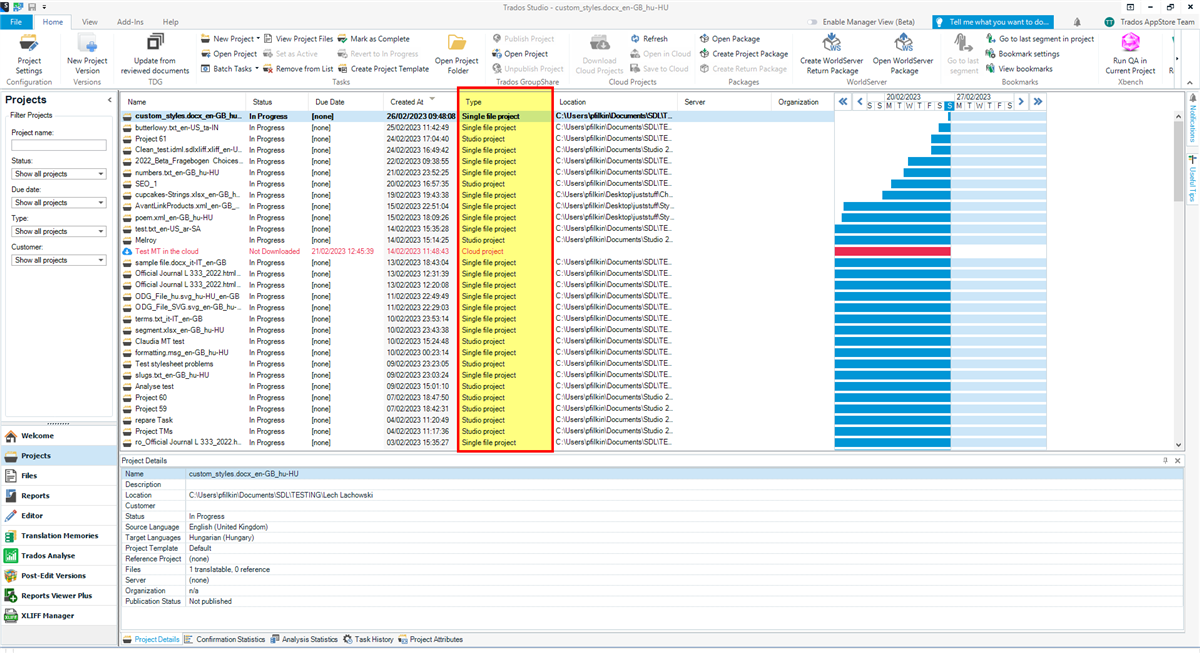Click Open WorldServer Package
The image size is (1200, 653).
click(x=904, y=54)
